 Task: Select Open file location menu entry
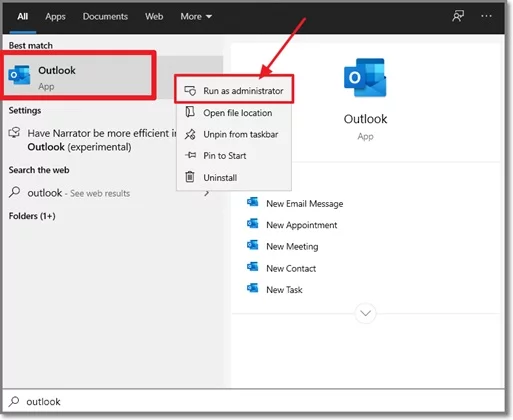[x=234, y=113]
